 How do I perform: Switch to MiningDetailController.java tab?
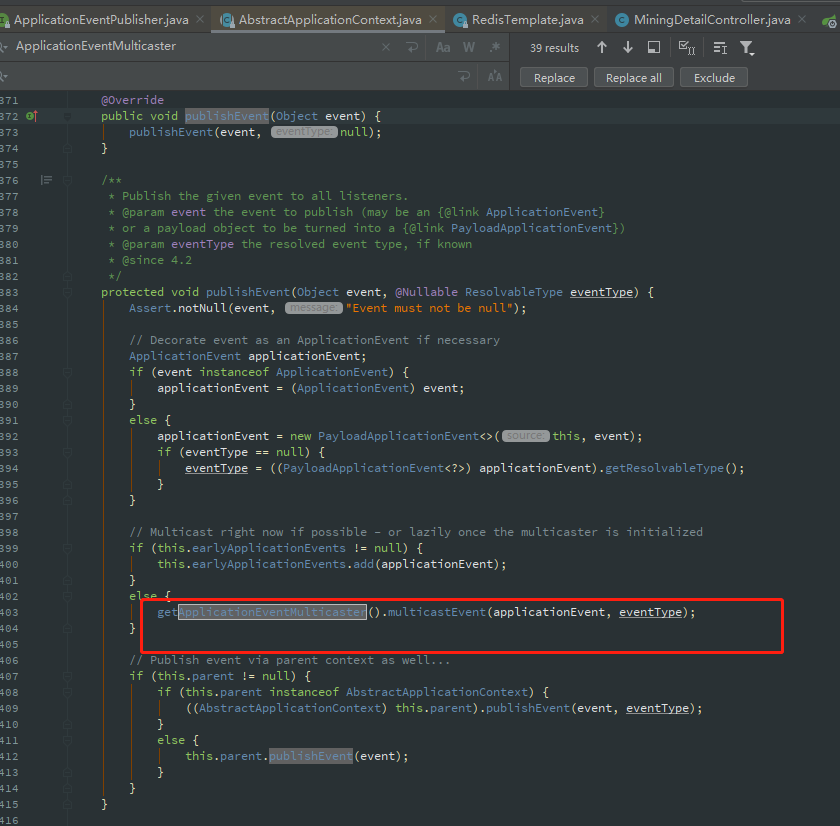(712, 20)
